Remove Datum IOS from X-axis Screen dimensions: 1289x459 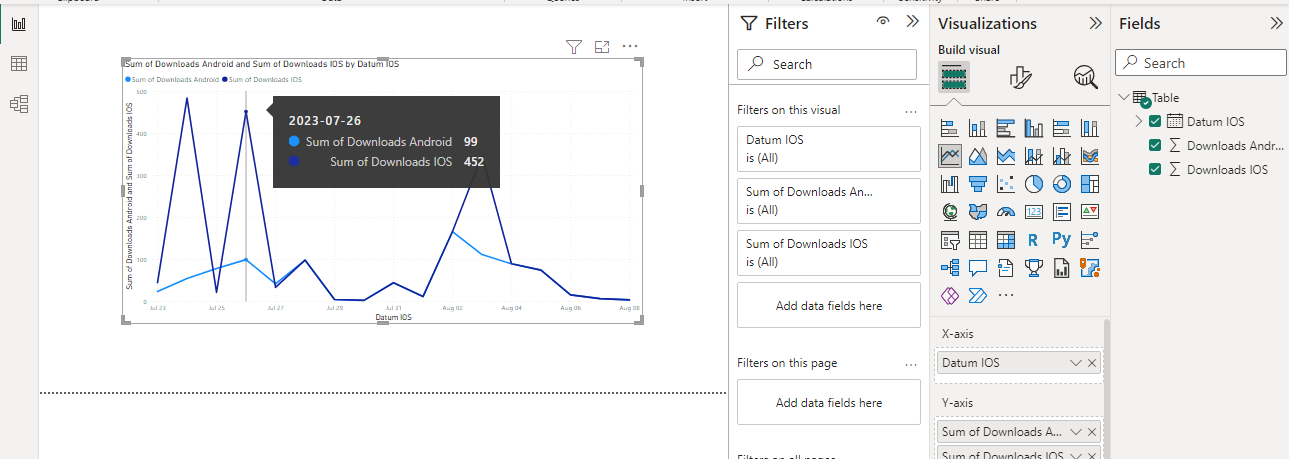tap(1092, 363)
